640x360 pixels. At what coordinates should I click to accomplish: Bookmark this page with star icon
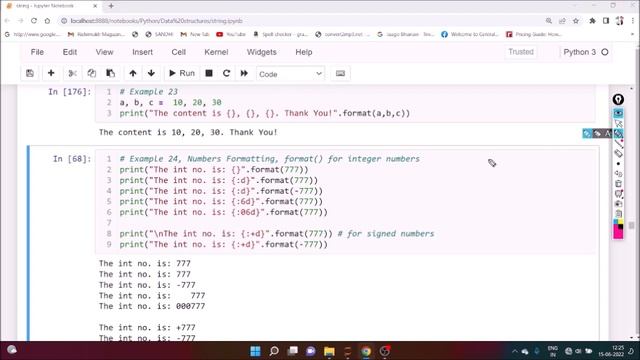point(576,21)
